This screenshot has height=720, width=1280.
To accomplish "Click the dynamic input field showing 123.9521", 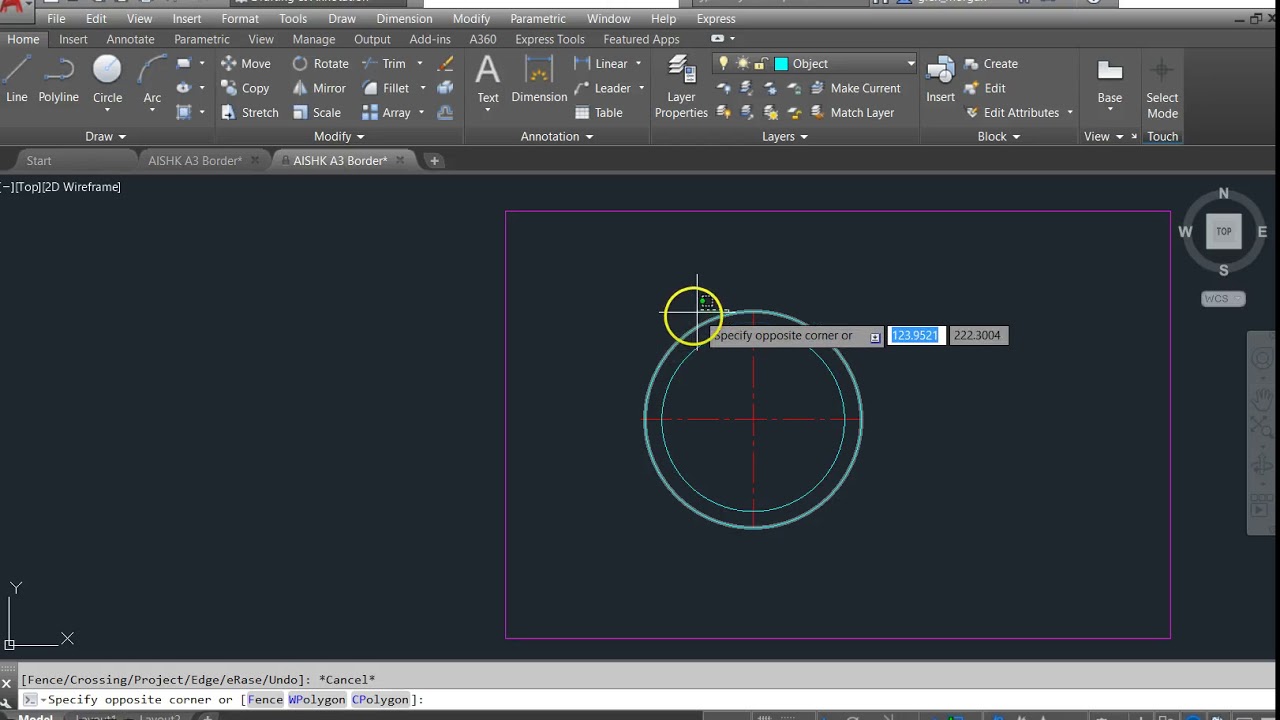I will (x=916, y=335).
